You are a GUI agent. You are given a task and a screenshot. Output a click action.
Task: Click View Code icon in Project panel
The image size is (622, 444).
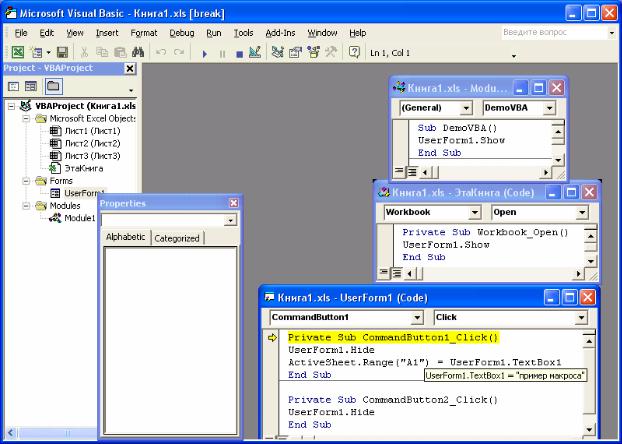(14, 86)
